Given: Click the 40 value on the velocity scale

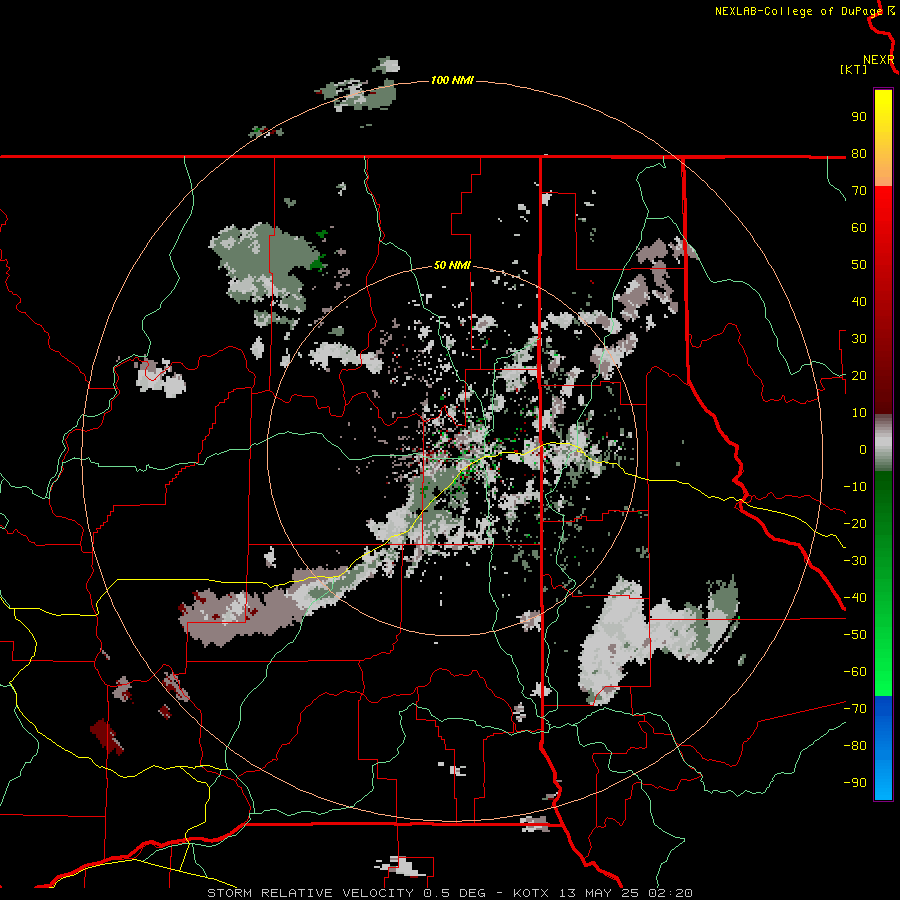Looking at the screenshot, I should coord(859,302).
